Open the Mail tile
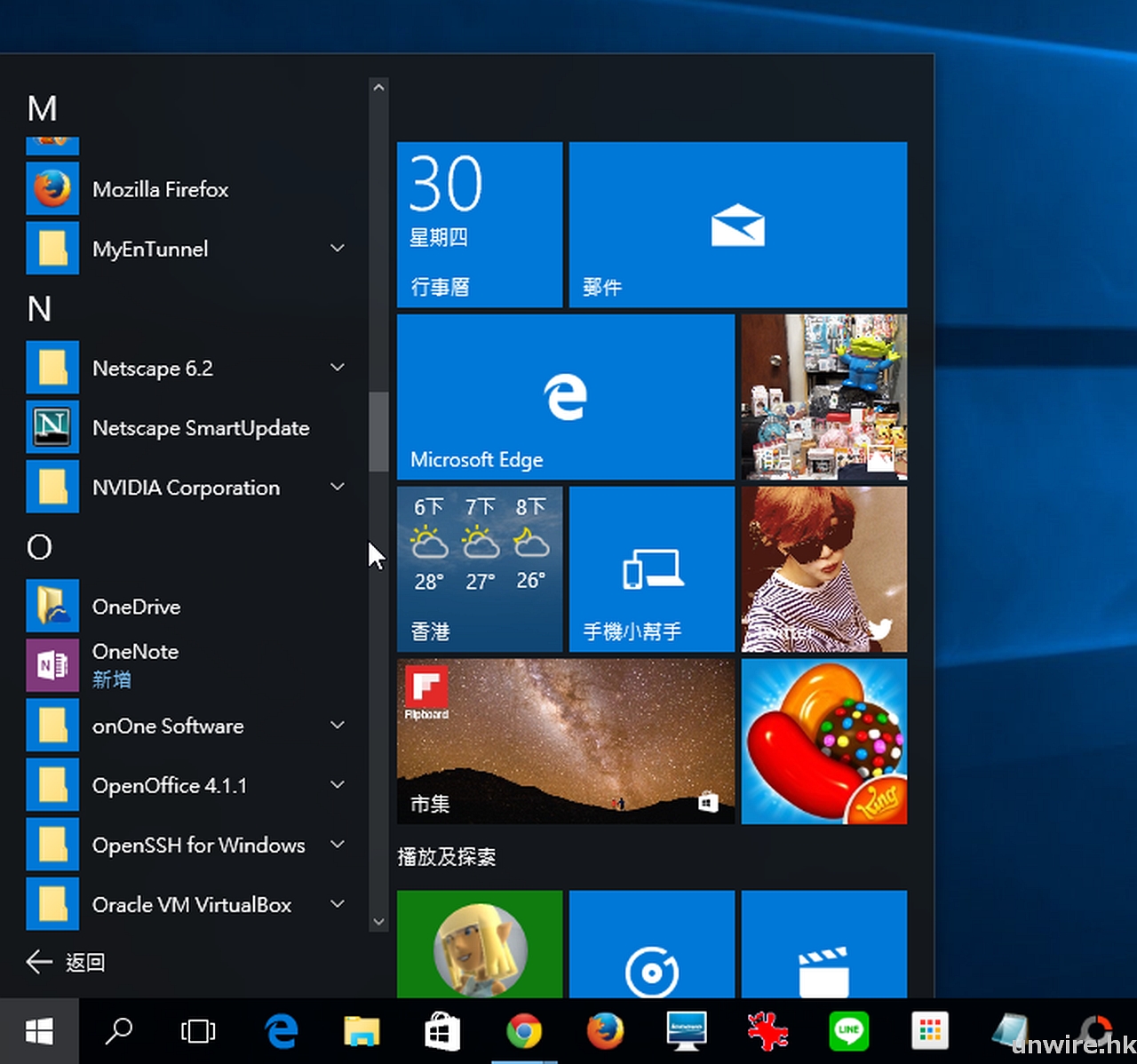The width and height of the screenshot is (1137, 1064). [737, 225]
